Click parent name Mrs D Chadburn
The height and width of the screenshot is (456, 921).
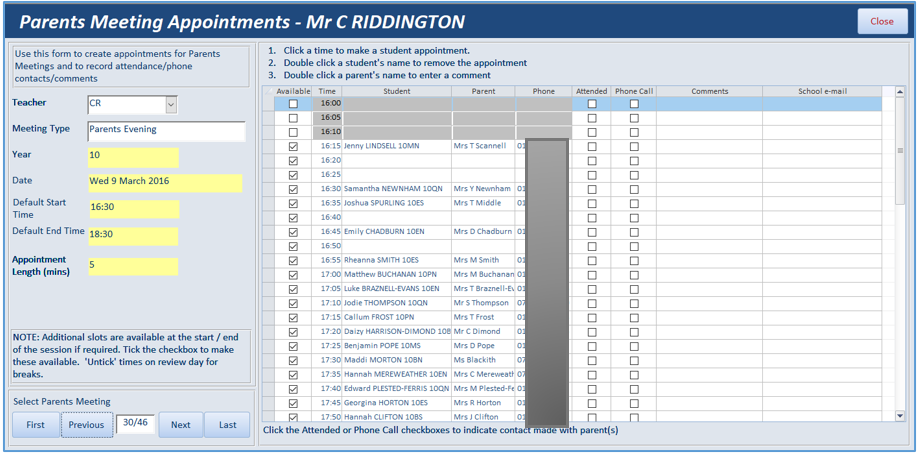pyautogui.click(x=483, y=232)
